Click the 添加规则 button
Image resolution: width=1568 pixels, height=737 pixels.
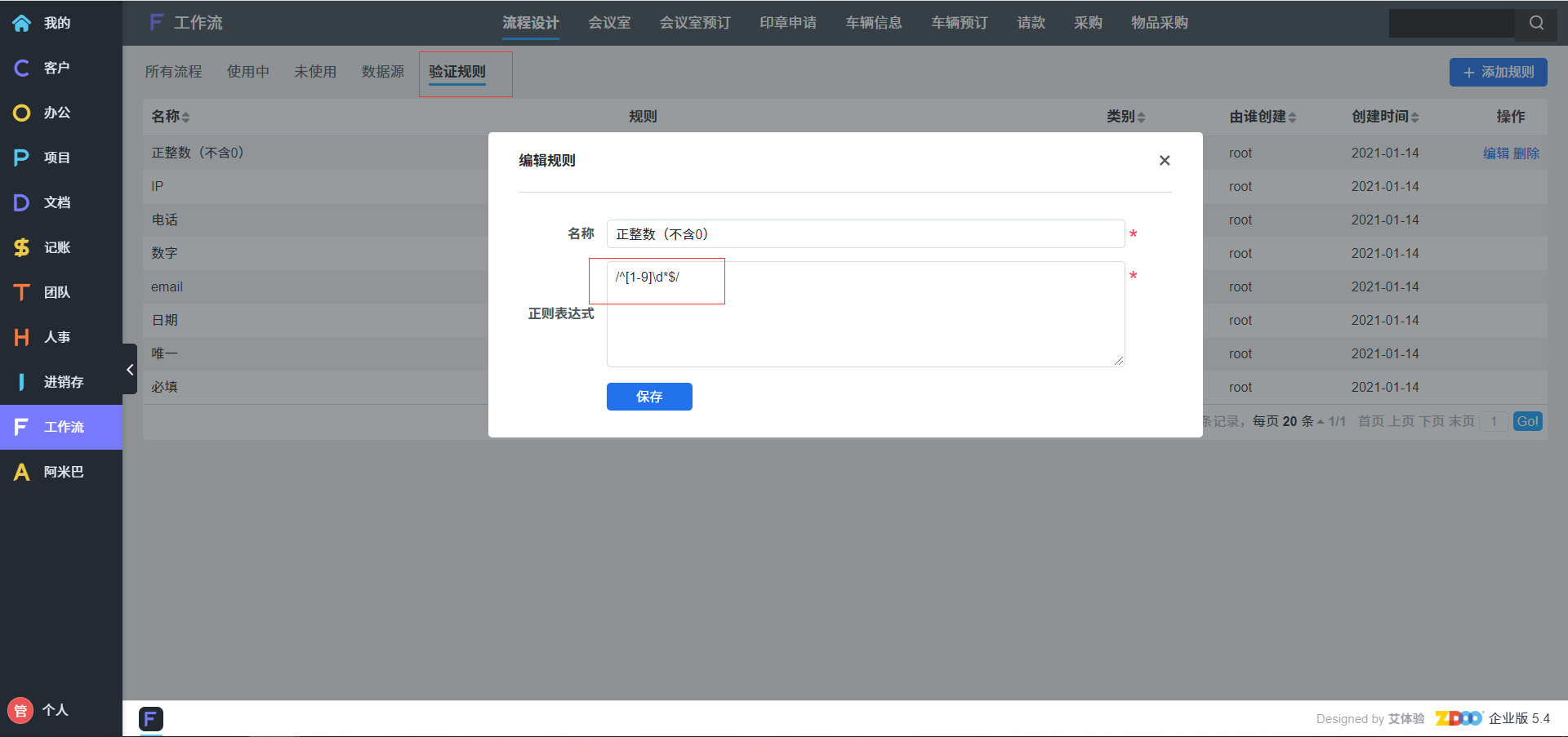[x=1498, y=72]
